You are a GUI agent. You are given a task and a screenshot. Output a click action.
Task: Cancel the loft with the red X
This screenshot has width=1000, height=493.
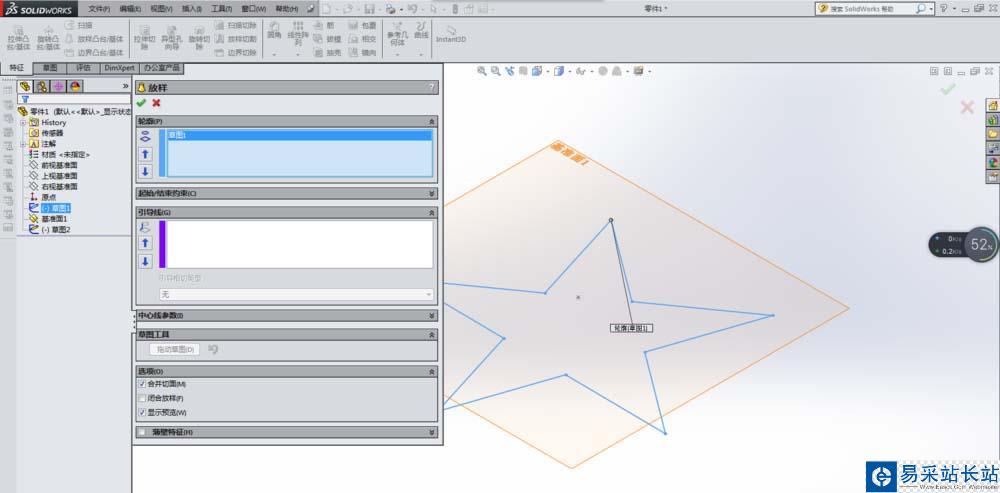tap(156, 103)
